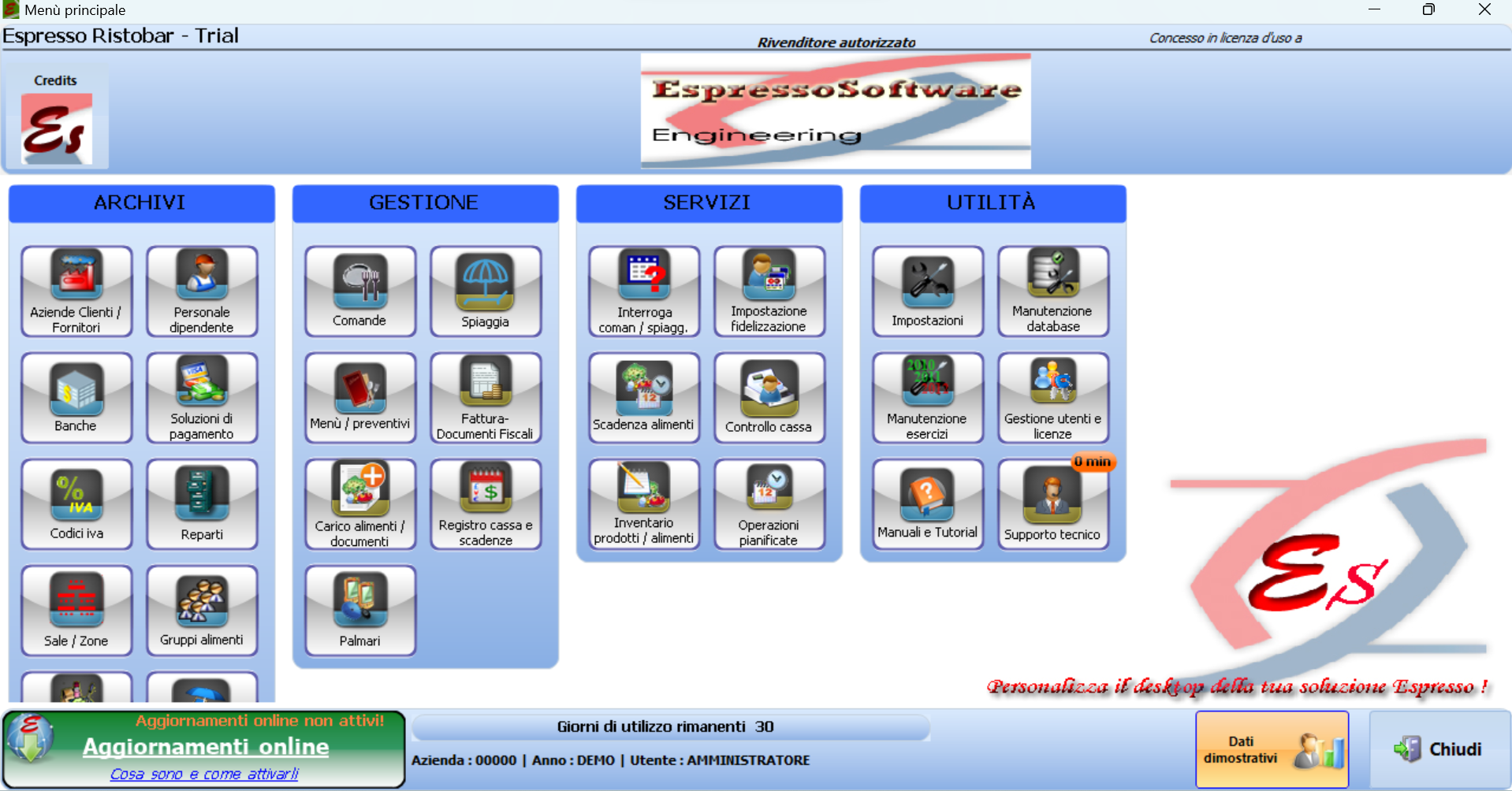This screenshot has width=1512, height=791.
Task: Click the Credits logo icon
Action: pyautogui.click(x=56, y=129)
